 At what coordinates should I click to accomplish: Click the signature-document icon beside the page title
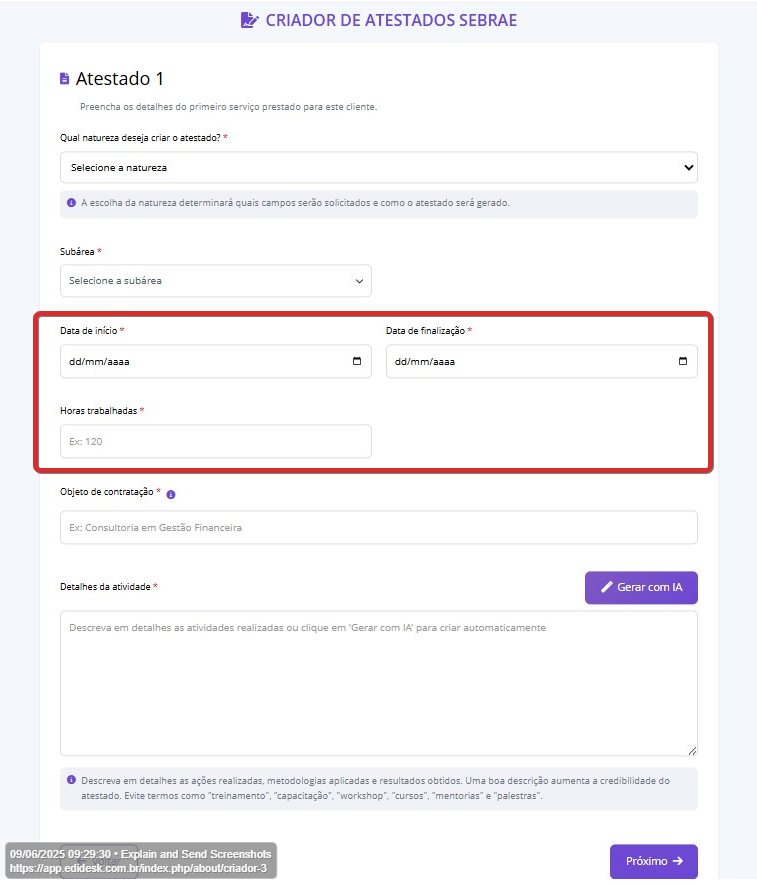[249, 20]
